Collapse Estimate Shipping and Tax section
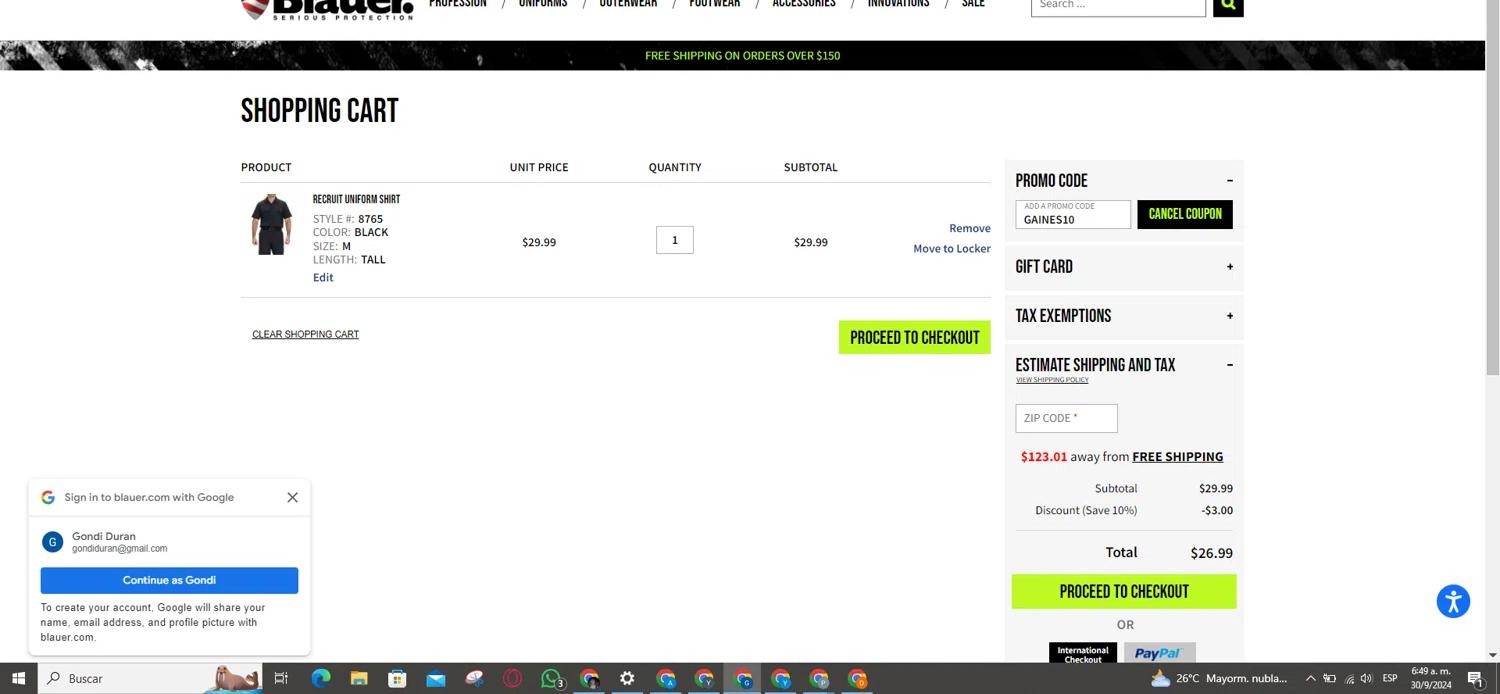 click(1229, 365)
